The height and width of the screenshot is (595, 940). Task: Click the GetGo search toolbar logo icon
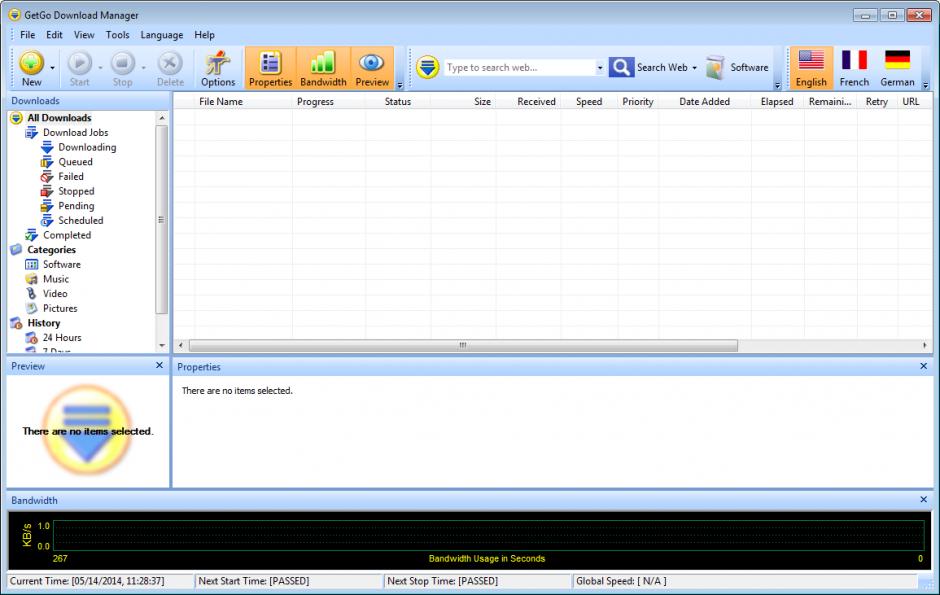point(427,67)
